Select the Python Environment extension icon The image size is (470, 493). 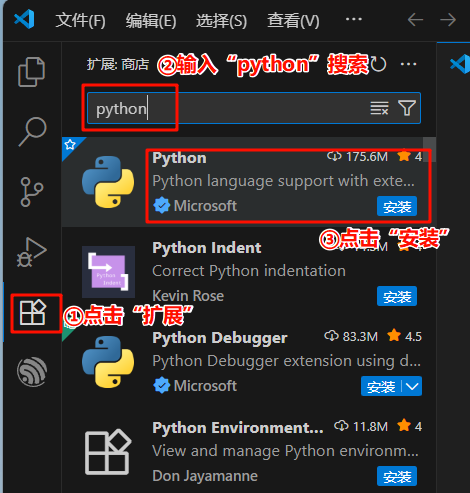click(x=108, y=452)
